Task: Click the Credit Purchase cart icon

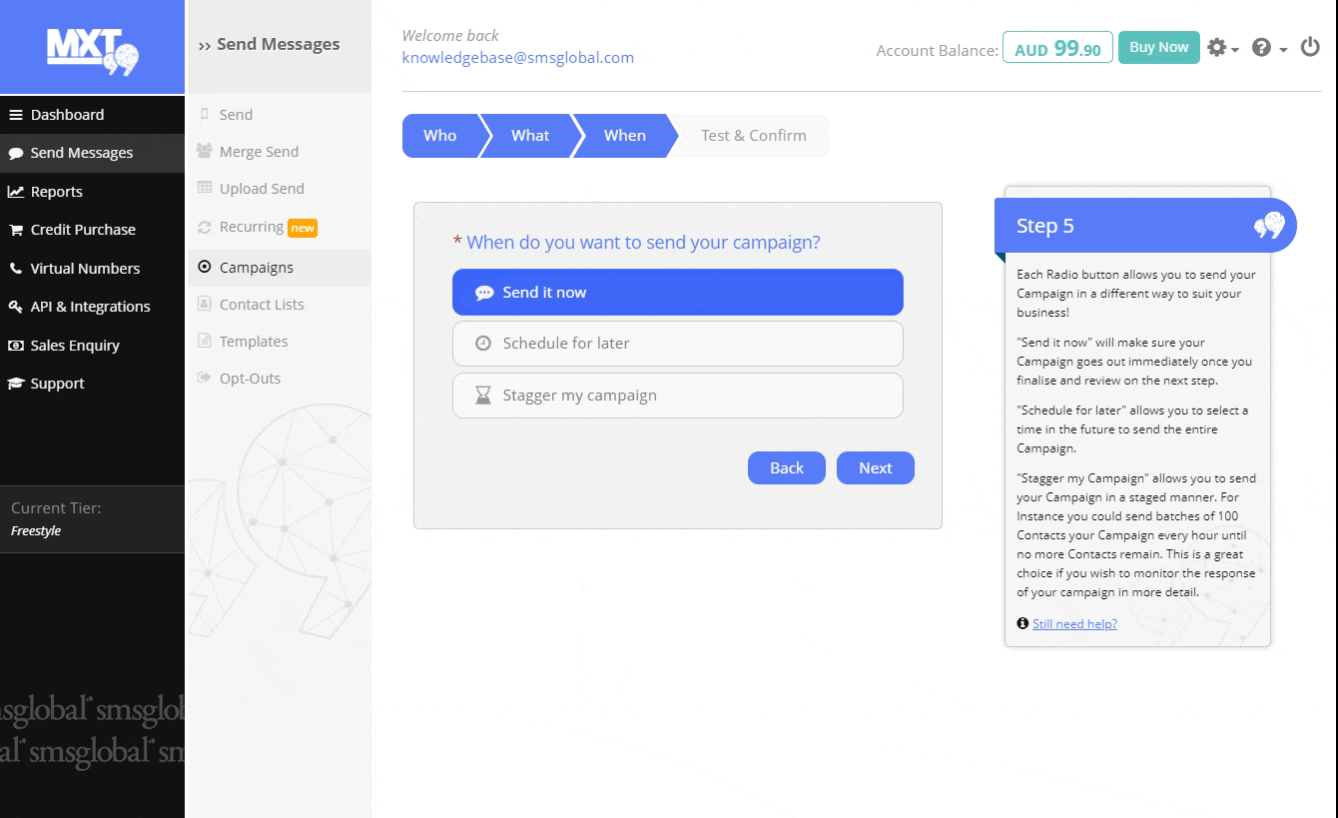Action: (x=16, y=230)
